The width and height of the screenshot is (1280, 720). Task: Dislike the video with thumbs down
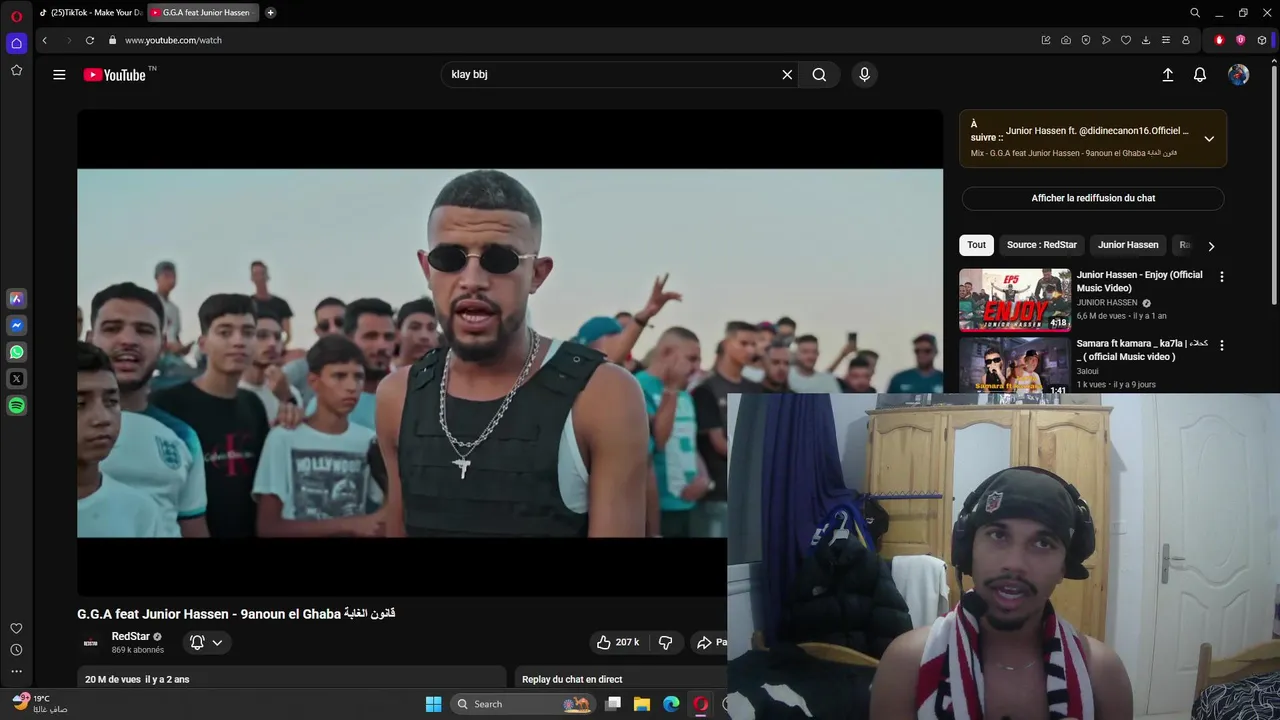[x=665, y=643]
